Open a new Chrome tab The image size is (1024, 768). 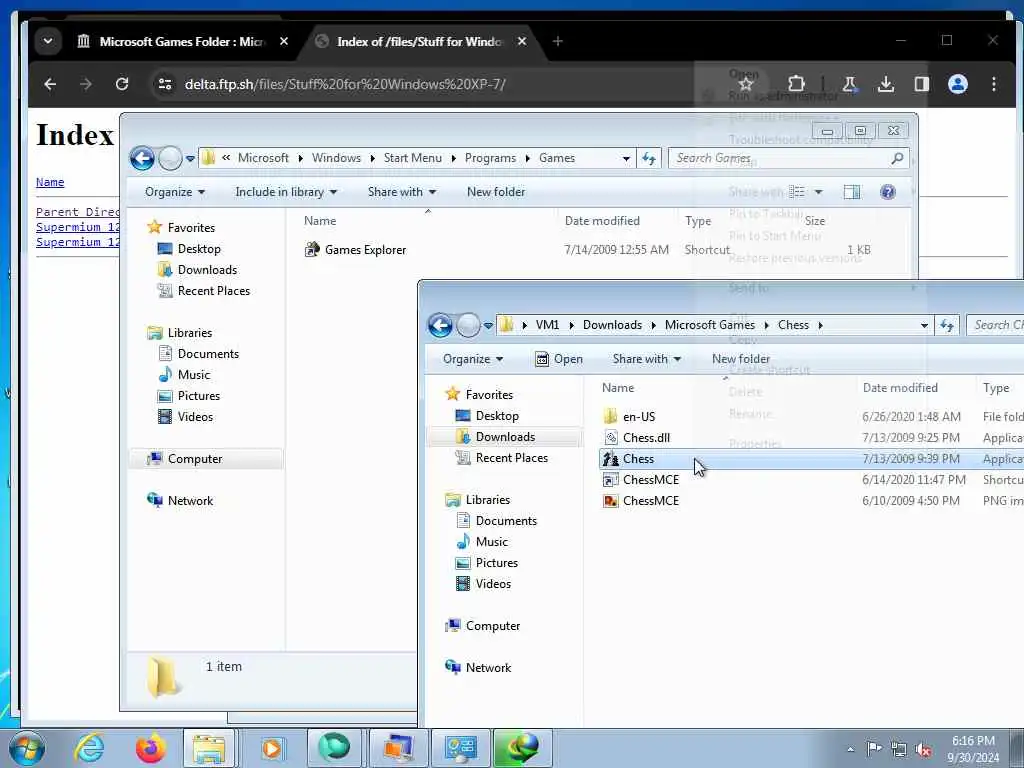(x=557, y=41)
